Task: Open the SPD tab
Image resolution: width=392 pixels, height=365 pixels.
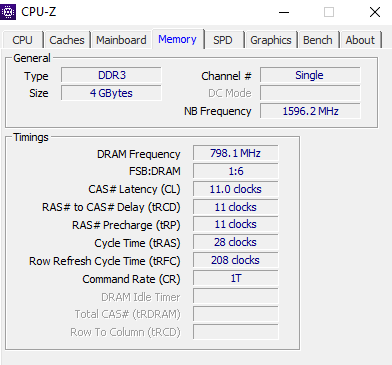Action: [223, 40]
